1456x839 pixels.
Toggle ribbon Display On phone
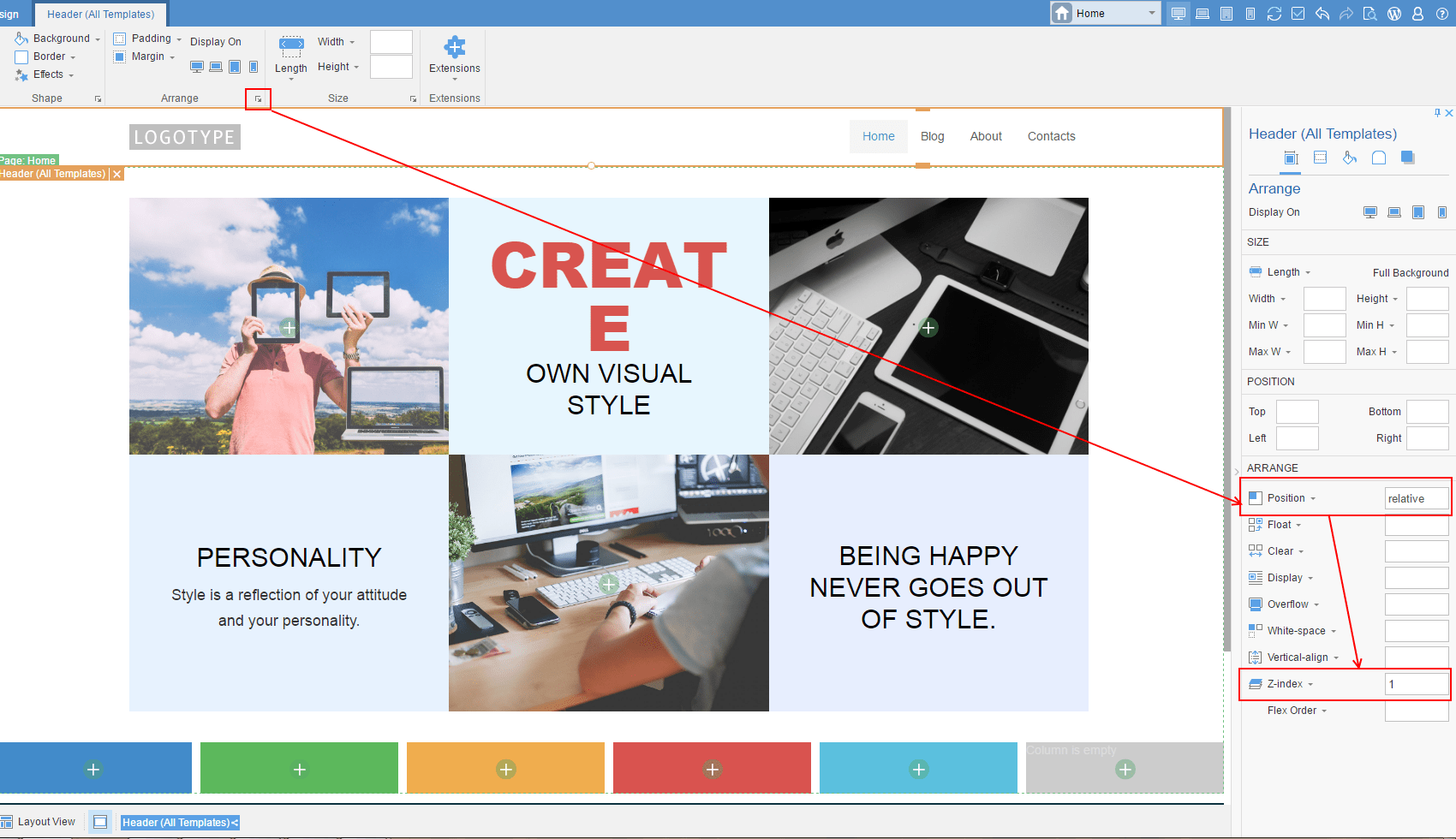tap(254, 67)
